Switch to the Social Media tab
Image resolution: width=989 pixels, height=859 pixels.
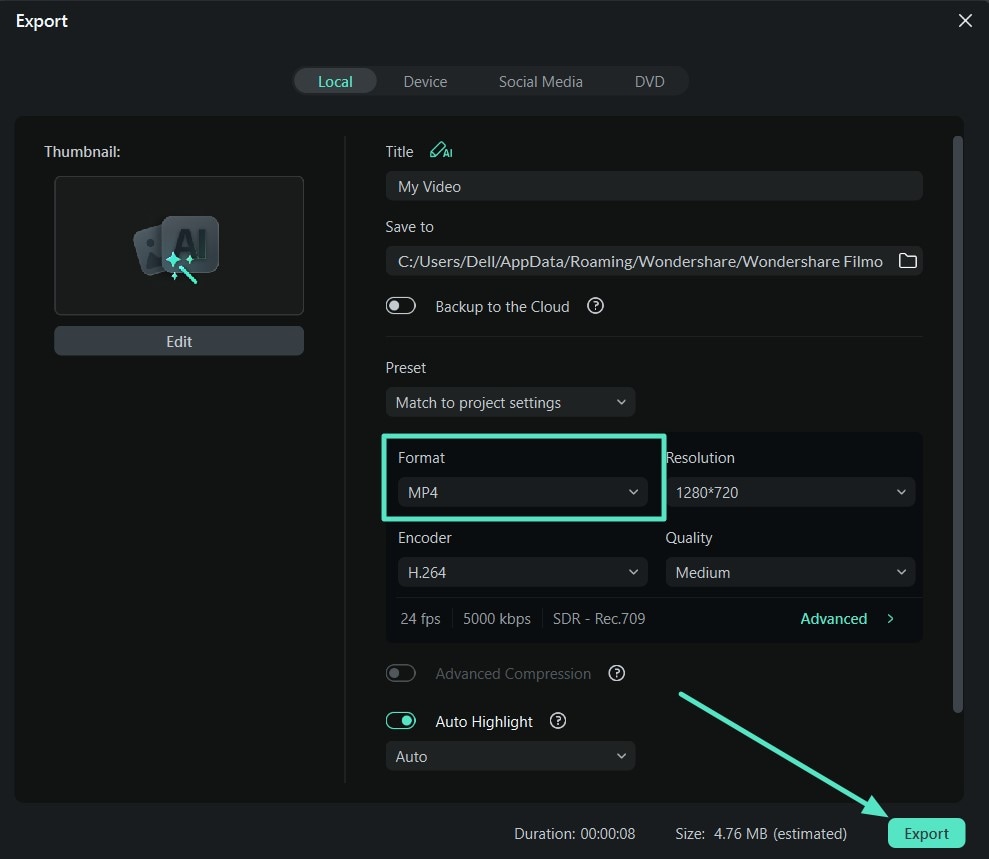point(541,81)
